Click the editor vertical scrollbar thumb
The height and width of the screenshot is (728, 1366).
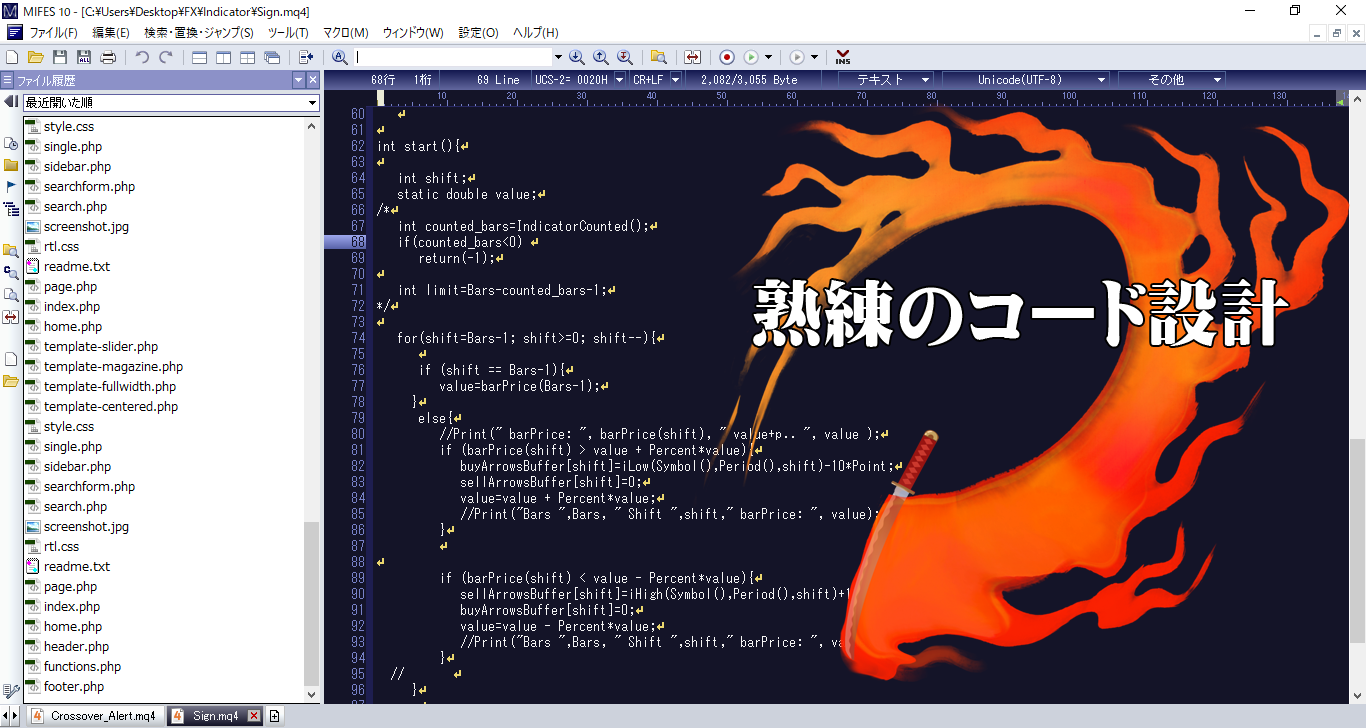tap(1357, 540)
